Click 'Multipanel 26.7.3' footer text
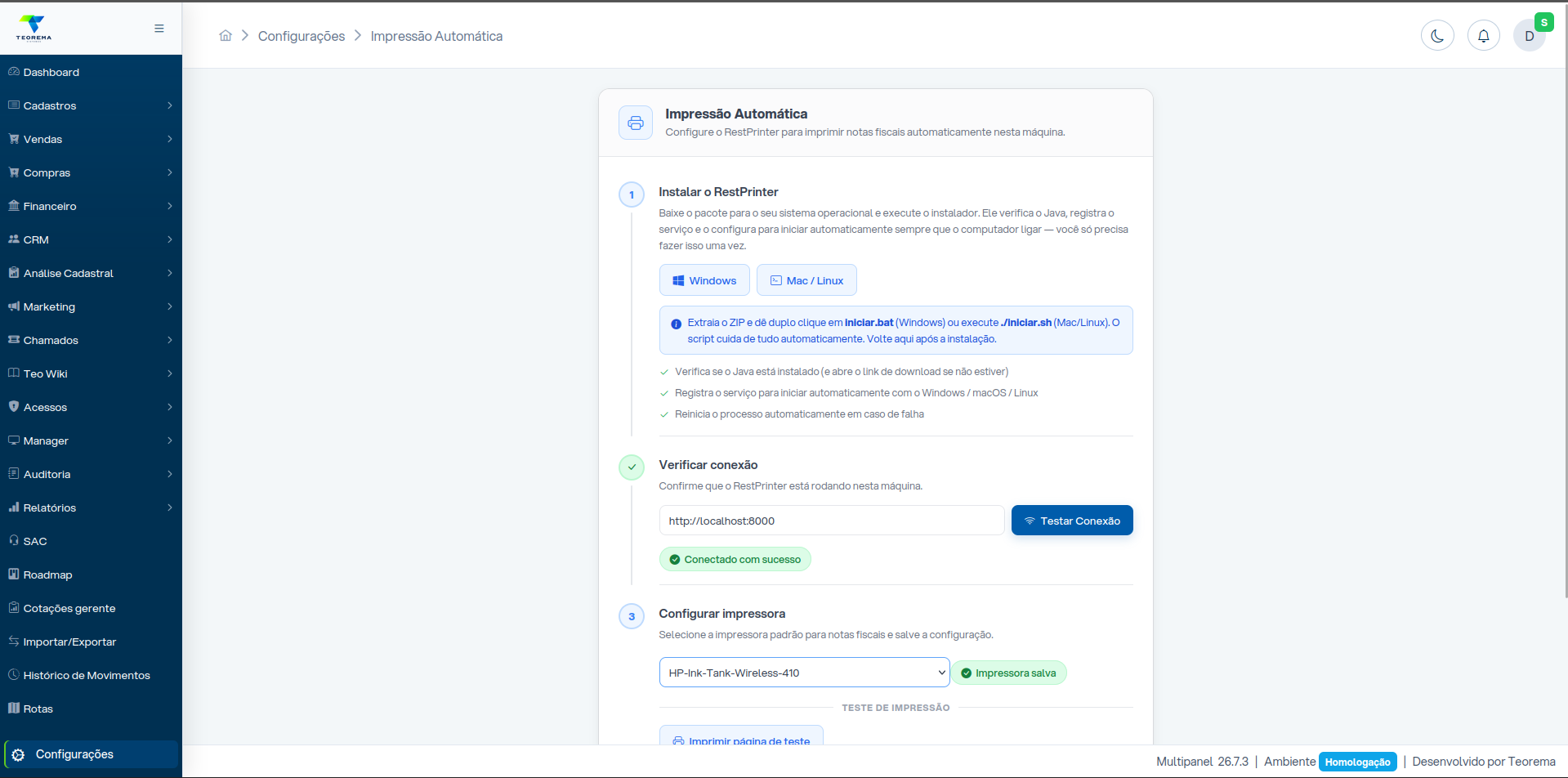Viewport: 1568px width, 778px height. (1202, 762)
